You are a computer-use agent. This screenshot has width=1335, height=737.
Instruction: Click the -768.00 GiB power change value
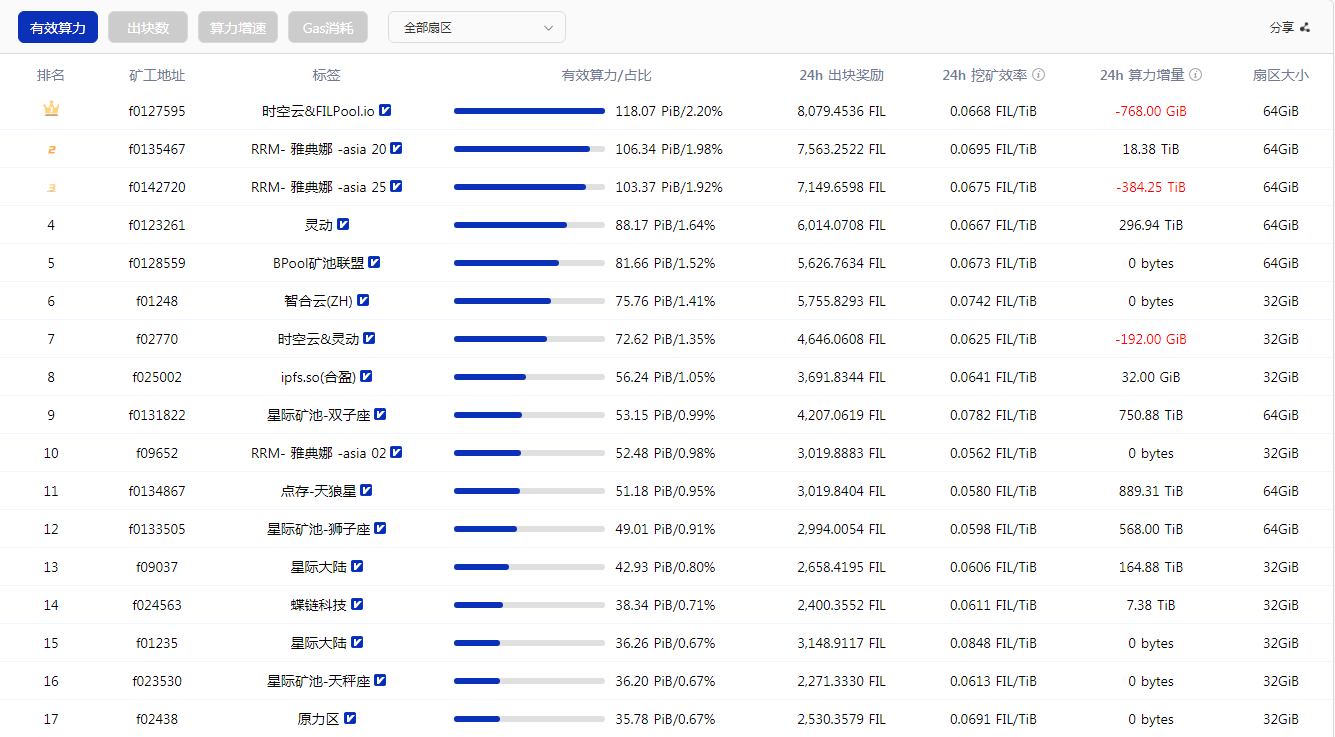pos(1151,111)
